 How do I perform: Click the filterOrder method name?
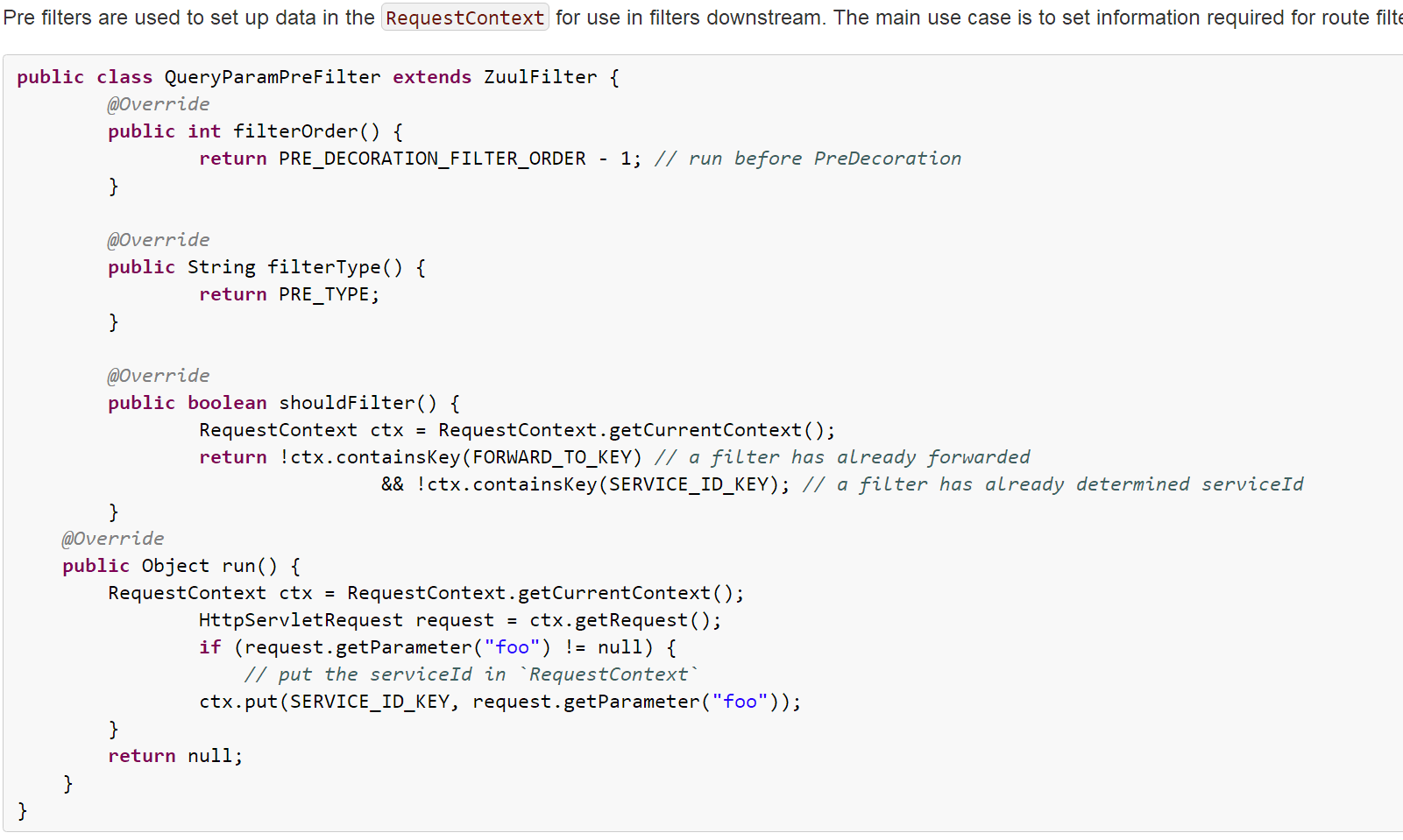295,131
